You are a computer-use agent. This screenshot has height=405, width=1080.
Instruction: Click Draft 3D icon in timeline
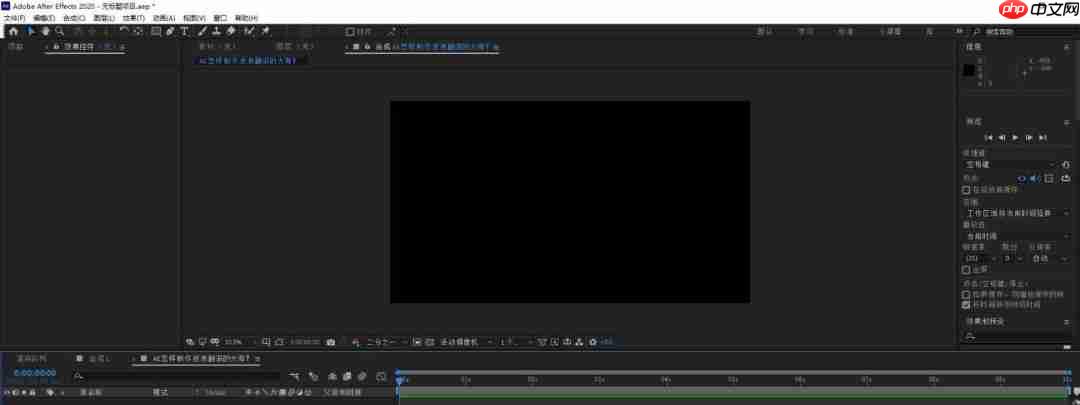pos(313,376)
